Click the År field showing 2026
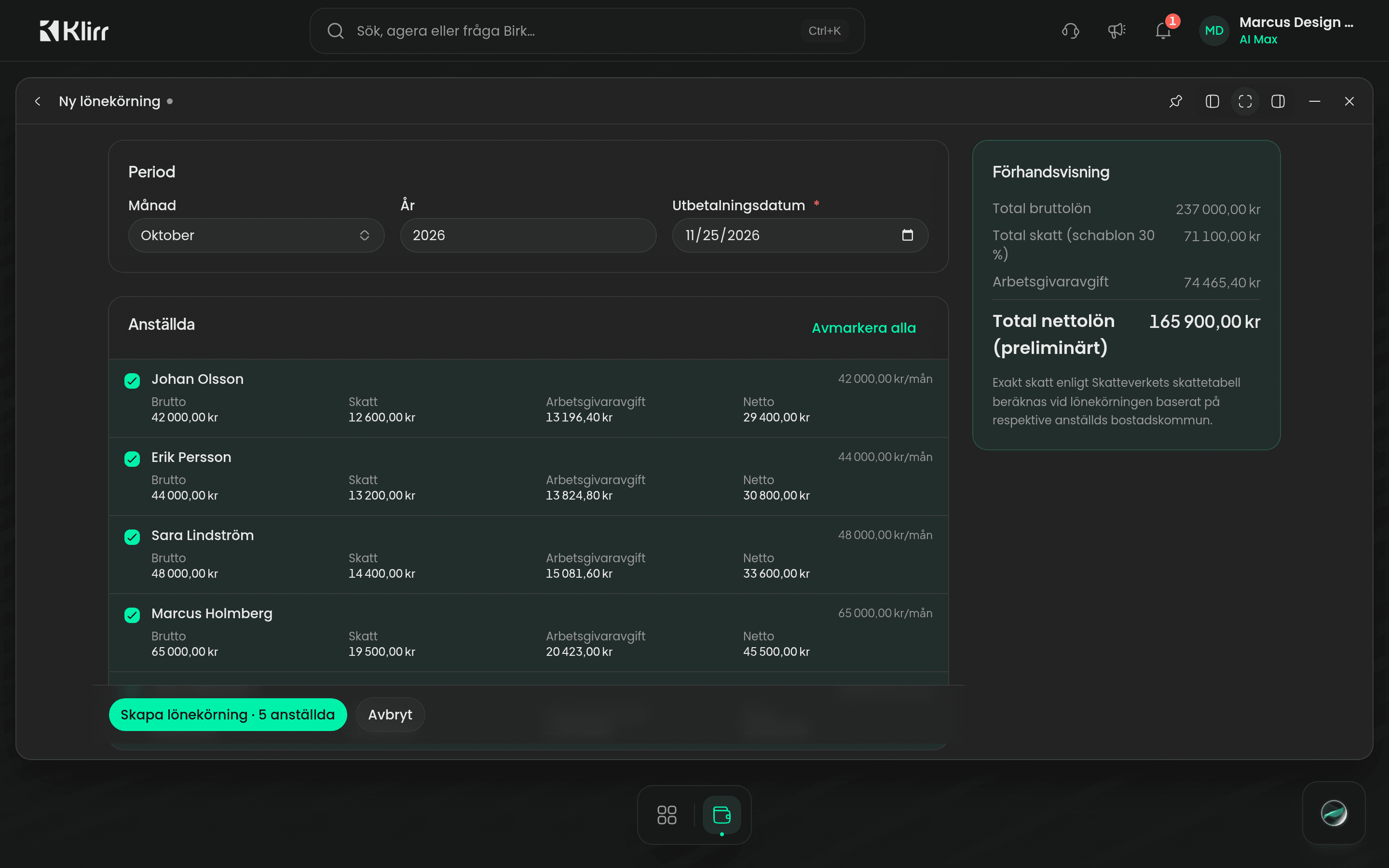Screen dimensions: 1389x868 tap(528, 235)
